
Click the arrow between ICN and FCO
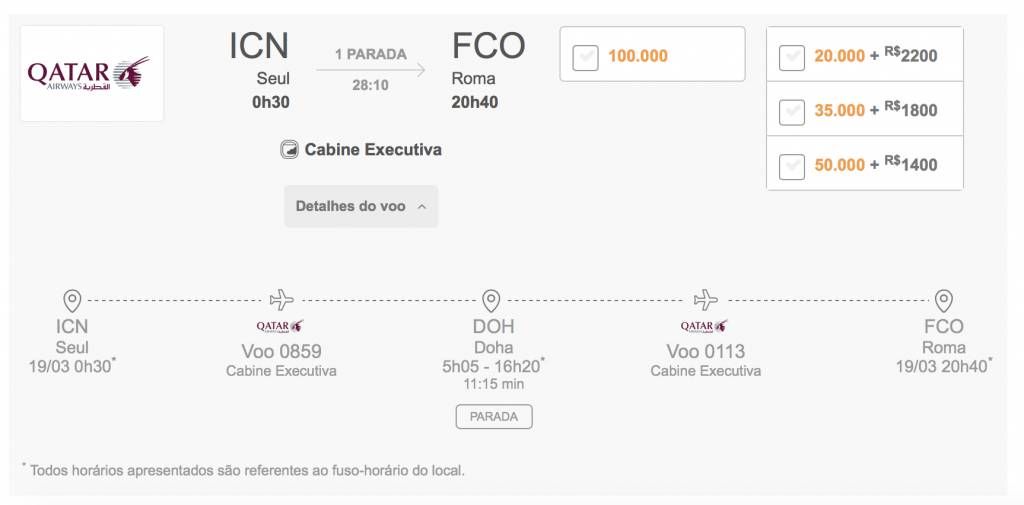[x=371, y=70]
